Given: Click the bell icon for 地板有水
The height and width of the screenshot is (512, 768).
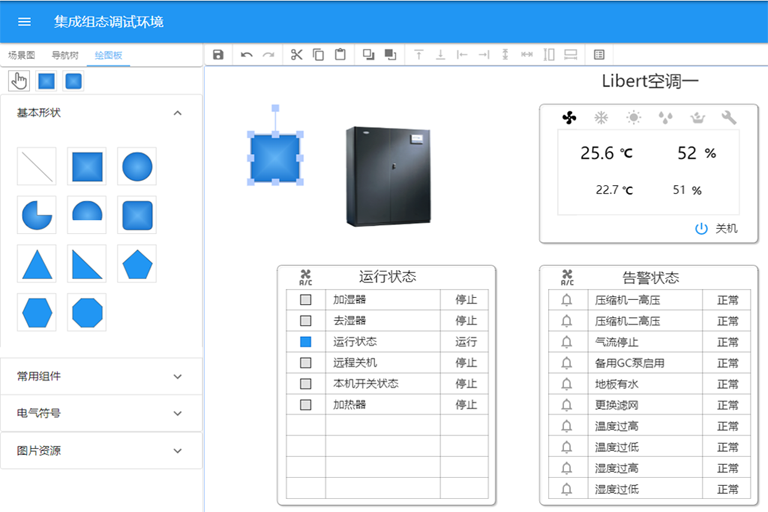Looking at the screenshot, I should pos(567,384).
